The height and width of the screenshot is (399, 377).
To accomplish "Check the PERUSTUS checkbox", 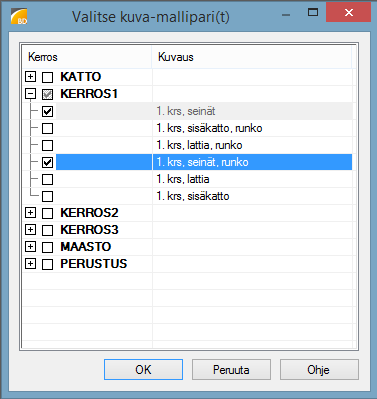I will coord(47,264).
